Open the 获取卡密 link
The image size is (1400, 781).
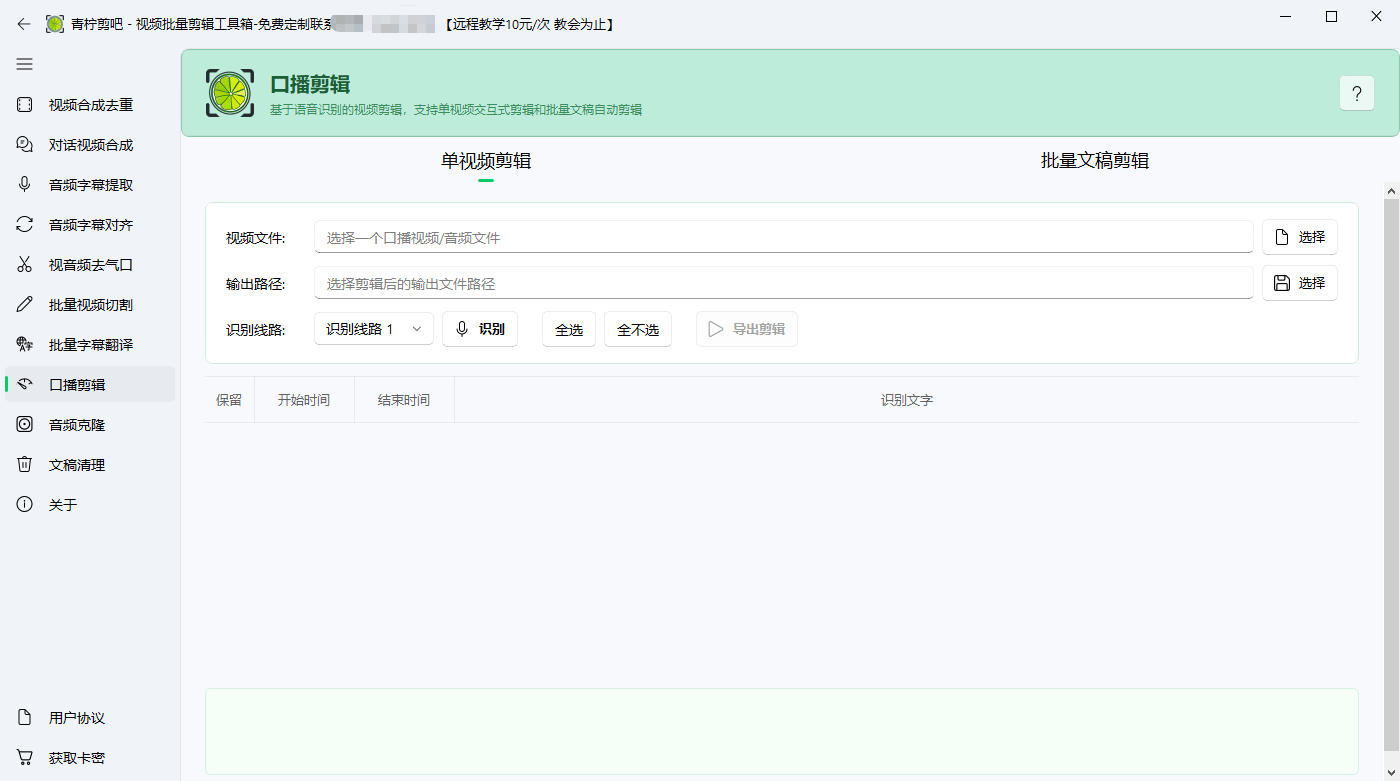[90, 758]
